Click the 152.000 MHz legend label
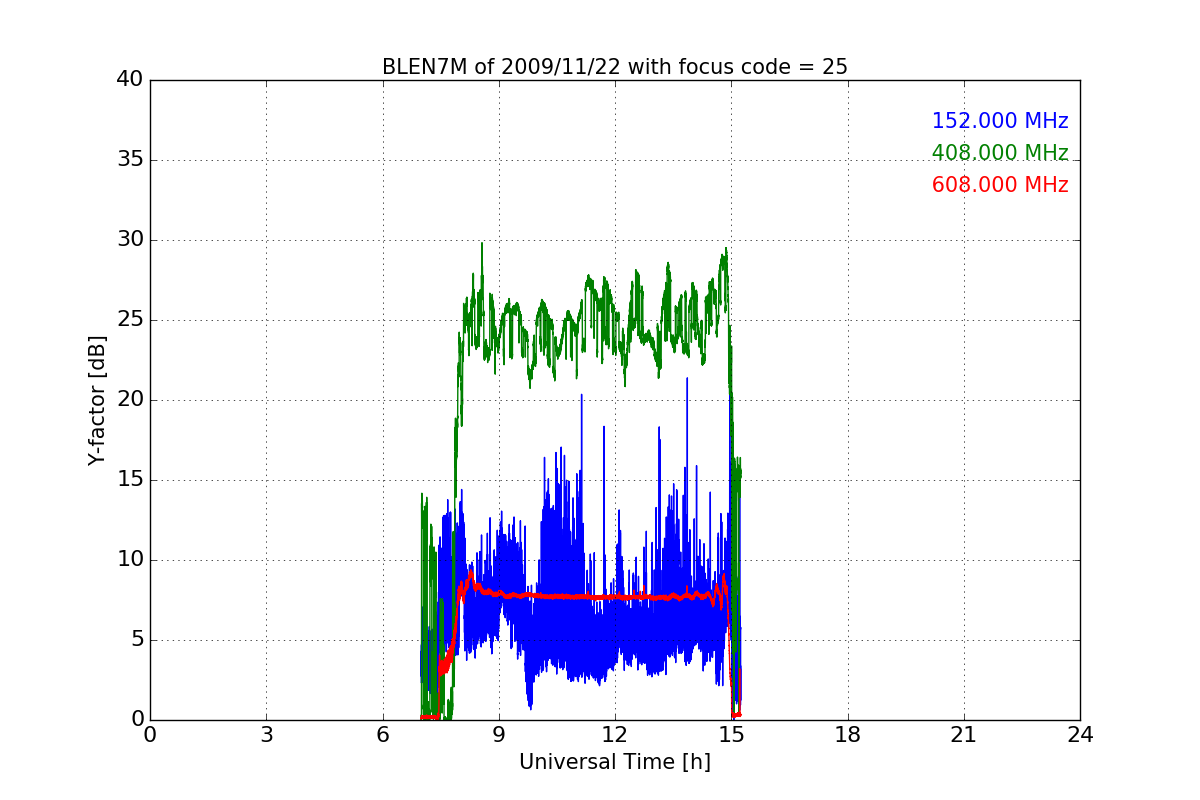 coord(1000,121)
